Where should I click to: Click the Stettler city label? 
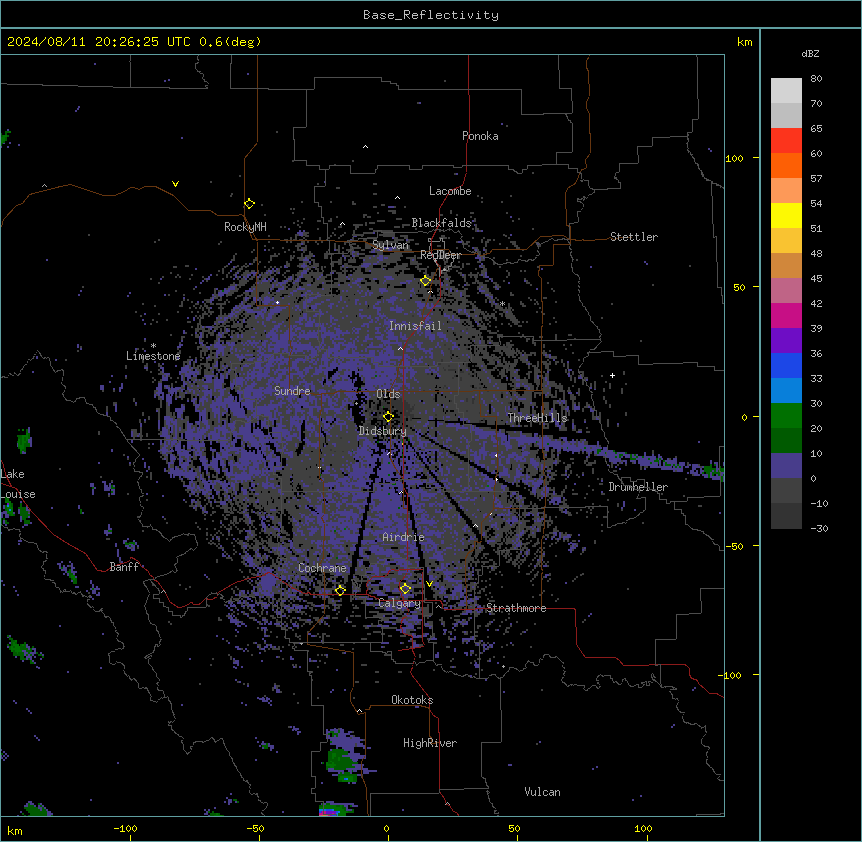(x=634, y=237)
